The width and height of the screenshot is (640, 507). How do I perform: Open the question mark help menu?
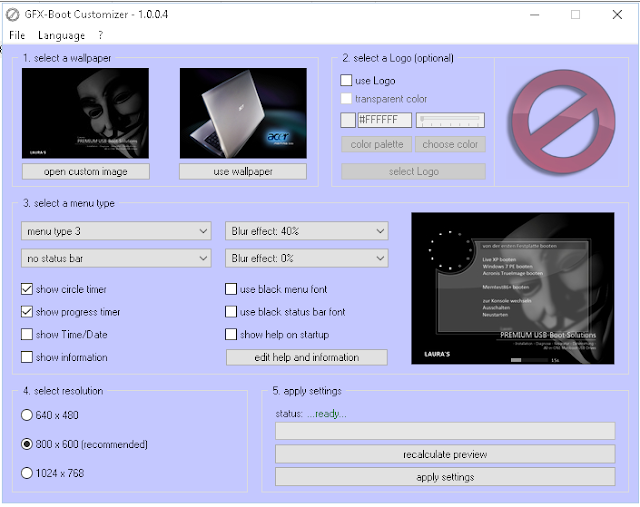pos(100,36)
